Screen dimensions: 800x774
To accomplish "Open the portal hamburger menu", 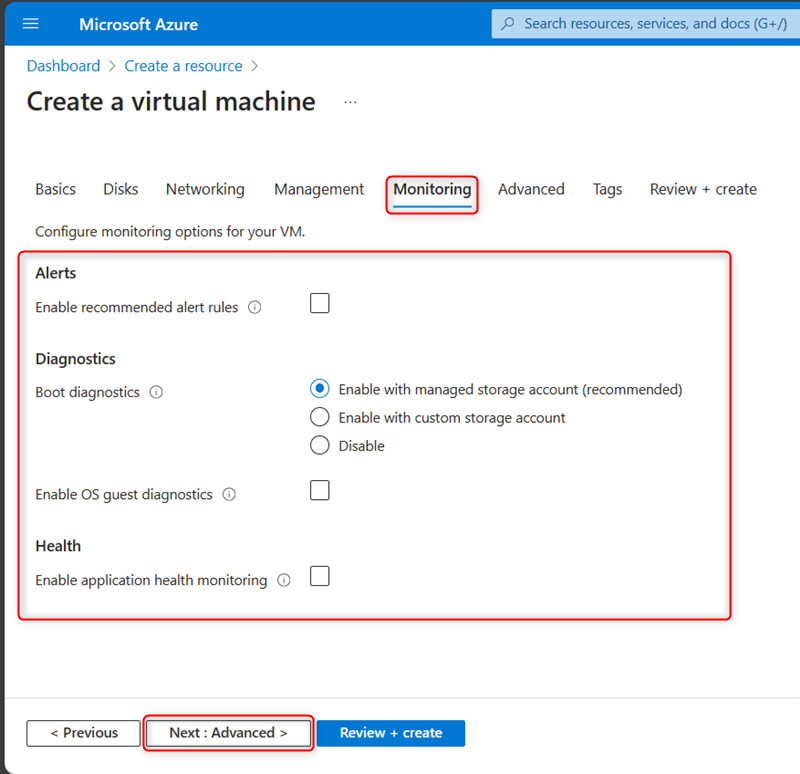I will click(30, 23).
